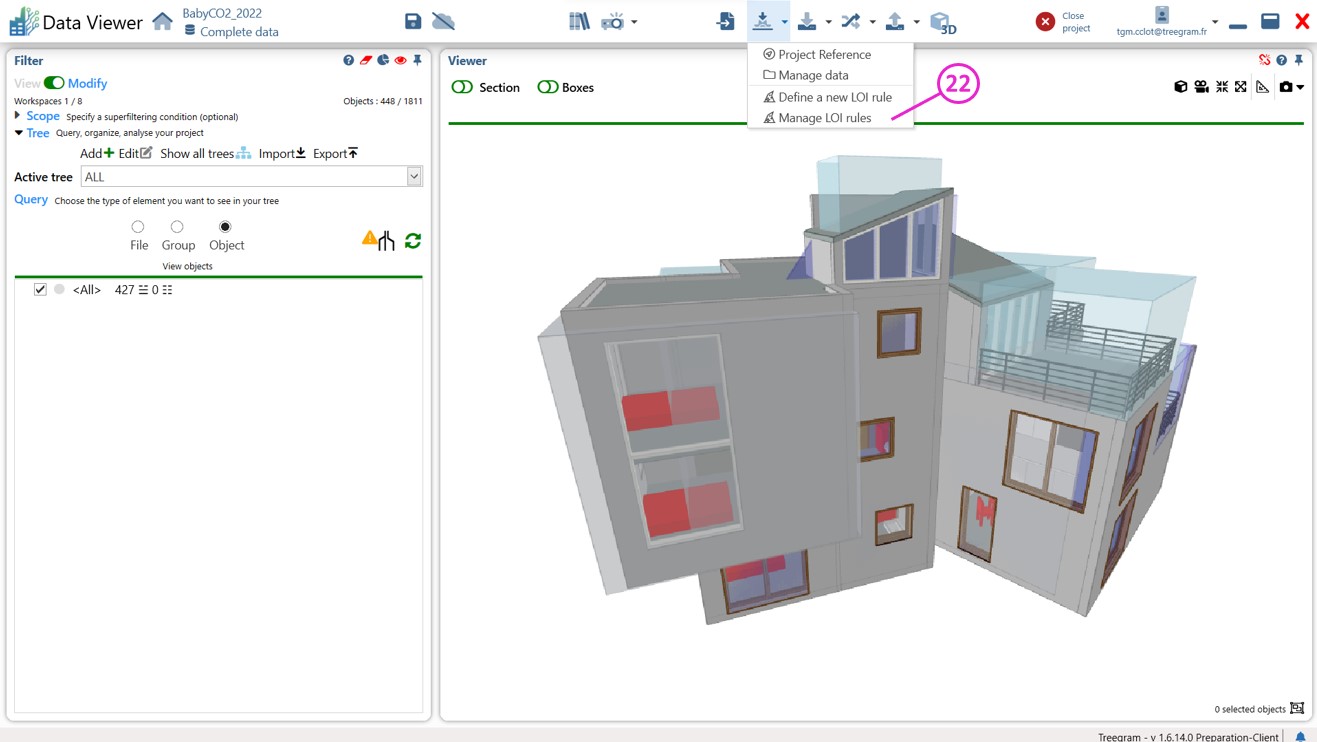This screenshot has height=742, width=1317.
Task: Click the notification bell icon
Action: click(x=1300, y=736)
